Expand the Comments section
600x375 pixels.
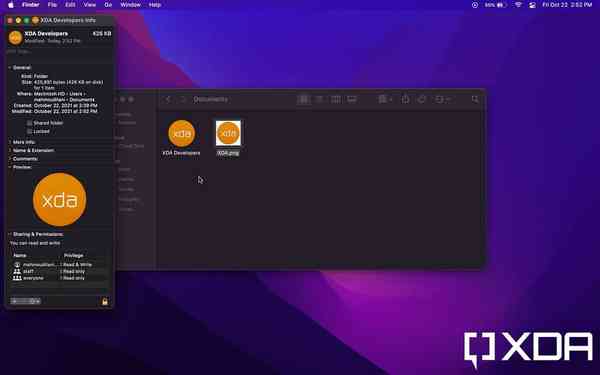pos(10,159)
